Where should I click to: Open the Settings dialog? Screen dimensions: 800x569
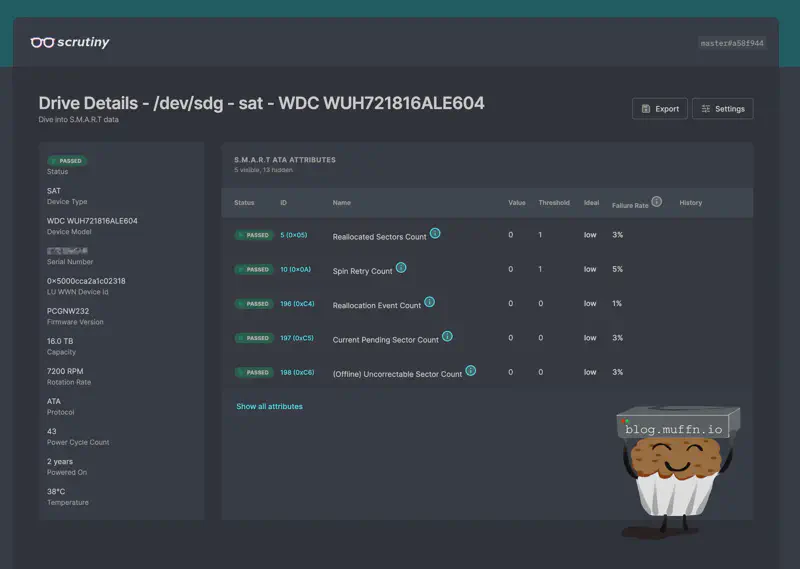[723, 109]
